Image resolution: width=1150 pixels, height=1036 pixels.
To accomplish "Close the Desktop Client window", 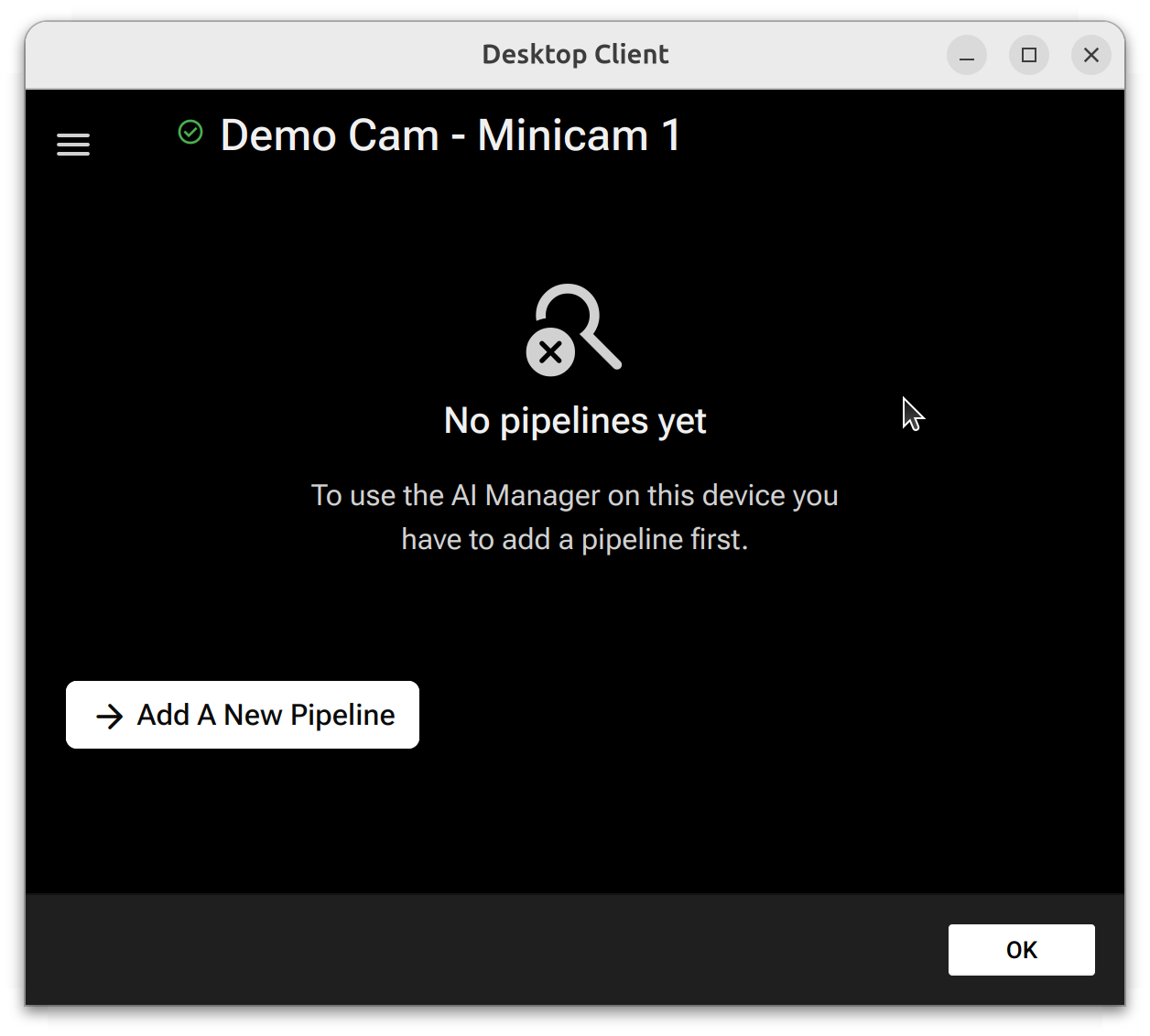I will [x=1090, y=56].
